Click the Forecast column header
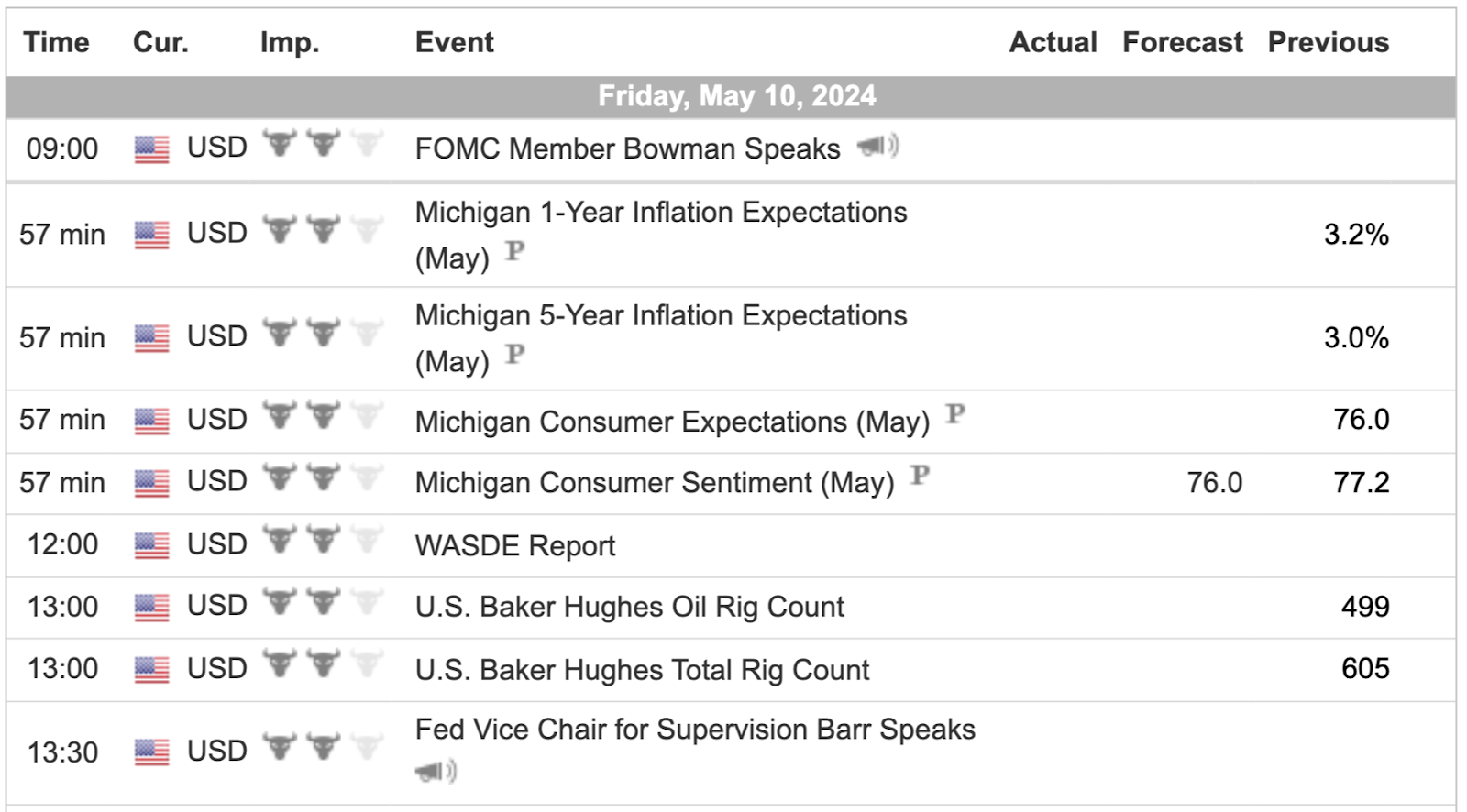 (1183, 42)
